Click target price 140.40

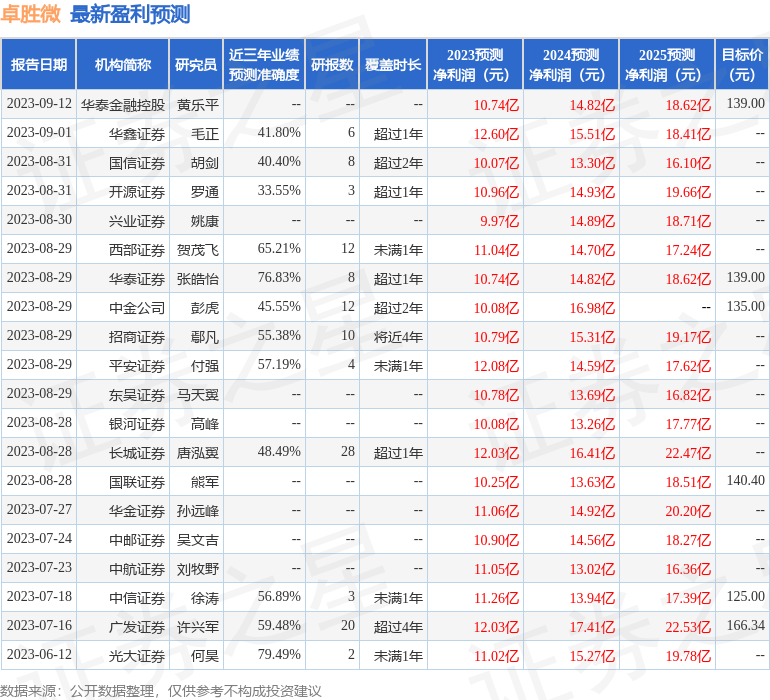tap(745, 480)
